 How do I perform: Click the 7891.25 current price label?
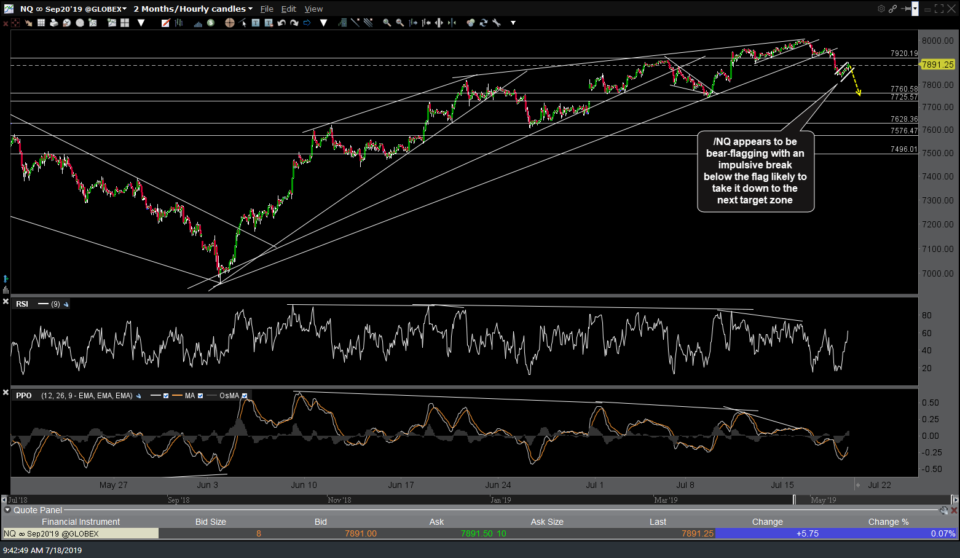pyautogui.click(x=937, y=64)
